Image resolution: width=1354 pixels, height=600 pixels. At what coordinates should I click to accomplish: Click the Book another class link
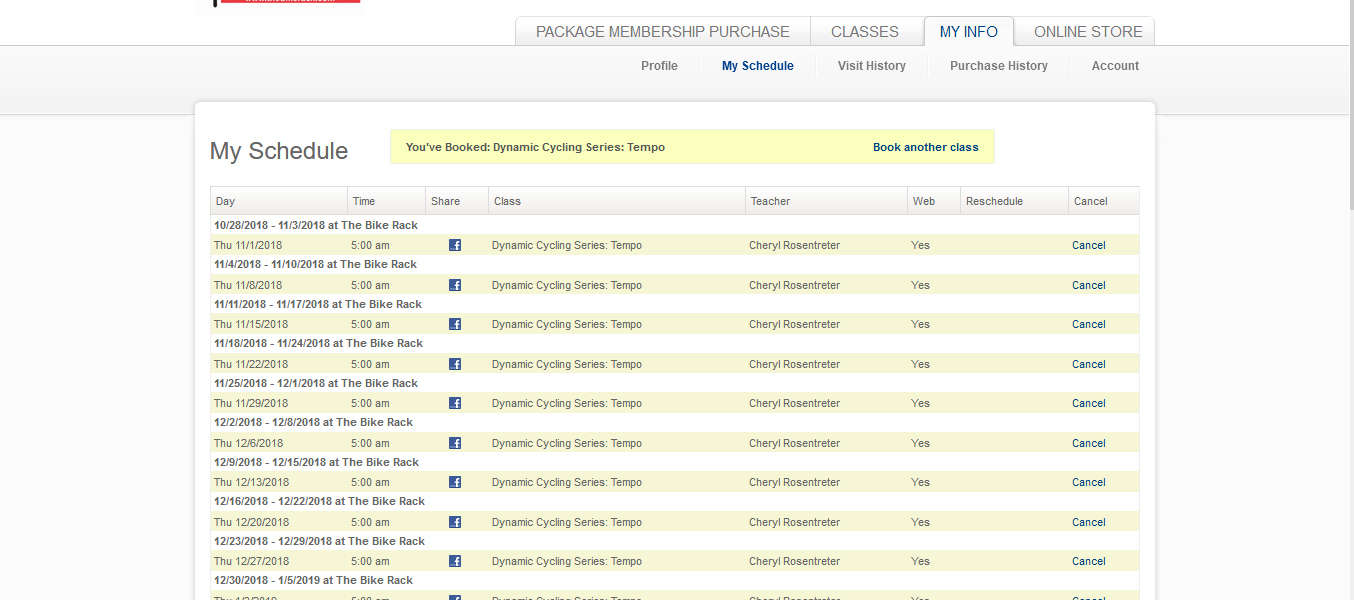pyautogui.click(x=925, y=147)
